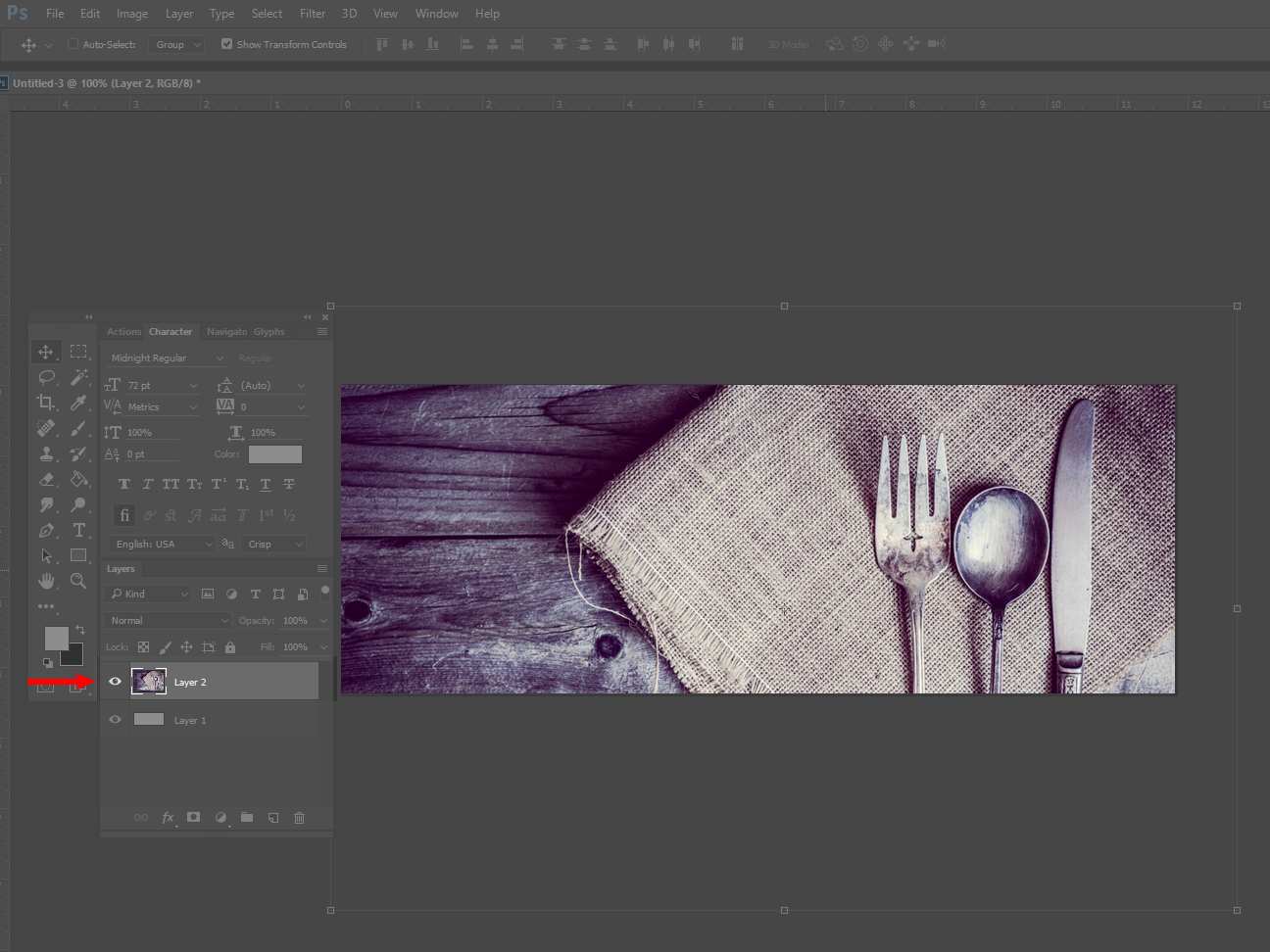Open the Filter menu

coord(313,14)
